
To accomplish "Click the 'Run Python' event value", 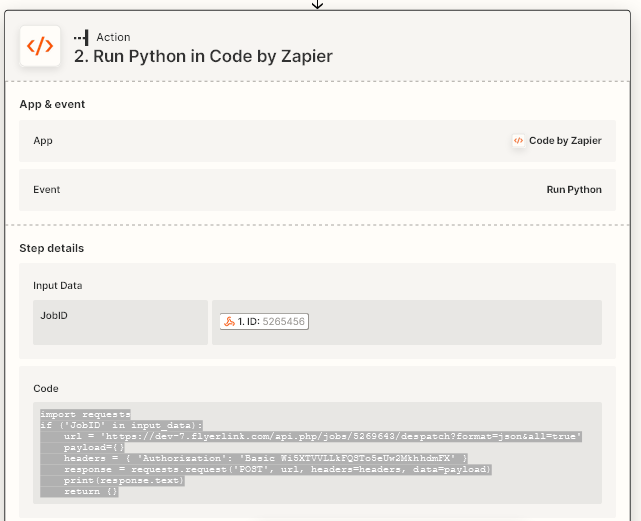I will (x=574, y=190).
